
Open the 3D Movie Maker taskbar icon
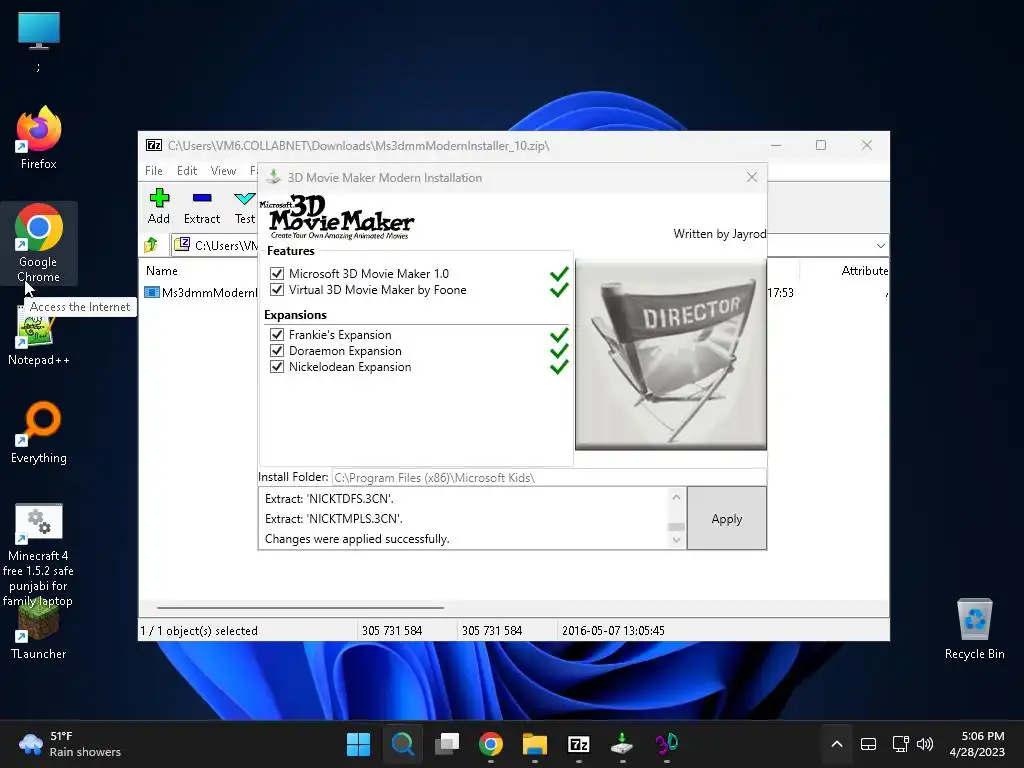tap(667, 744)
